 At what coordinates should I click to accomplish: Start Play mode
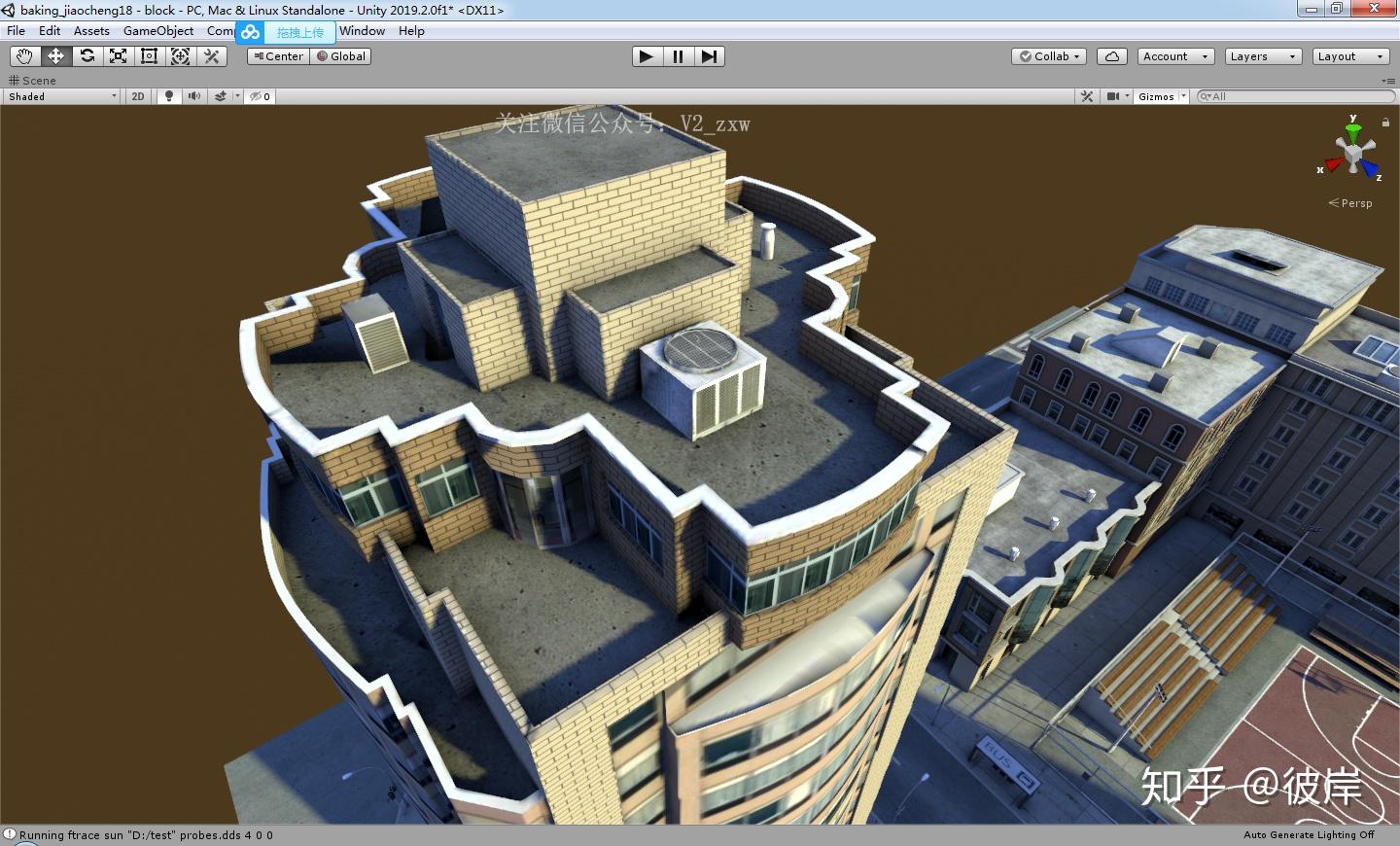[646, 56]
